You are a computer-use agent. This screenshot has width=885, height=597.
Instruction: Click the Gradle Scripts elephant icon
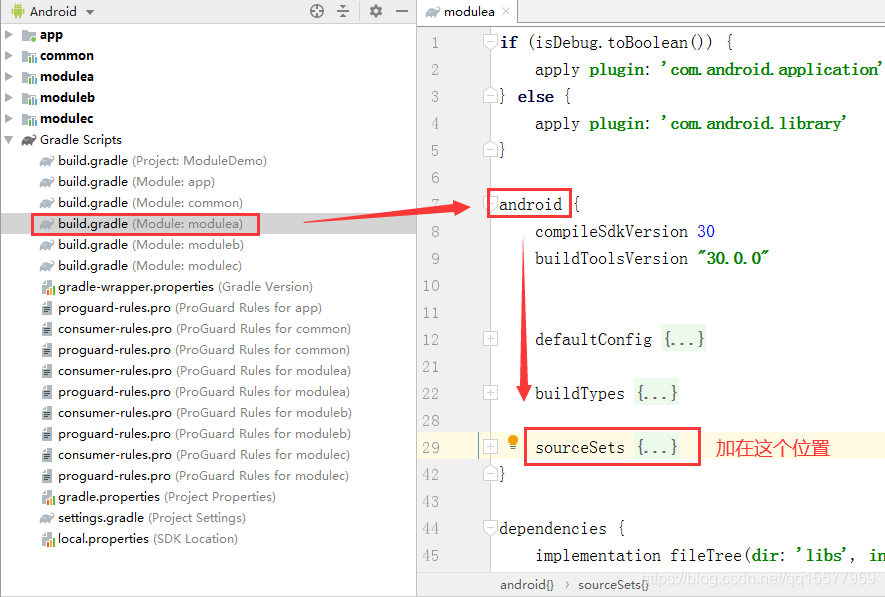pyautogui.click(x=29, y=140)
